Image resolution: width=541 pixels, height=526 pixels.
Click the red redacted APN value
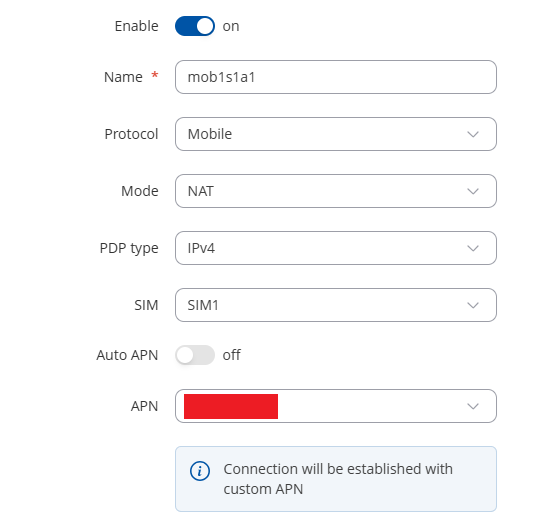coord(231,406)
